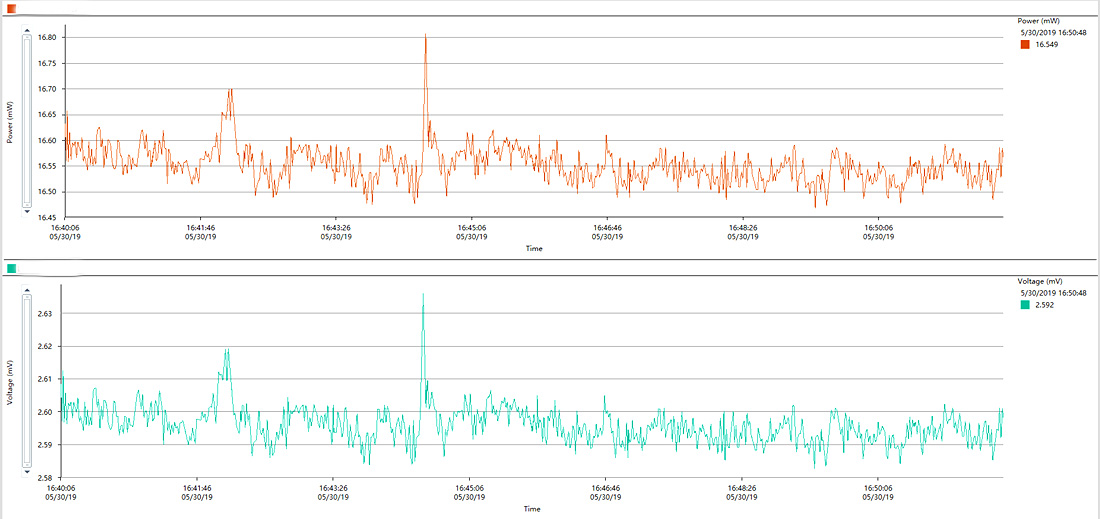
Task: Click the teal Voltage legend swatch
Action: [x=1026, y=305]
